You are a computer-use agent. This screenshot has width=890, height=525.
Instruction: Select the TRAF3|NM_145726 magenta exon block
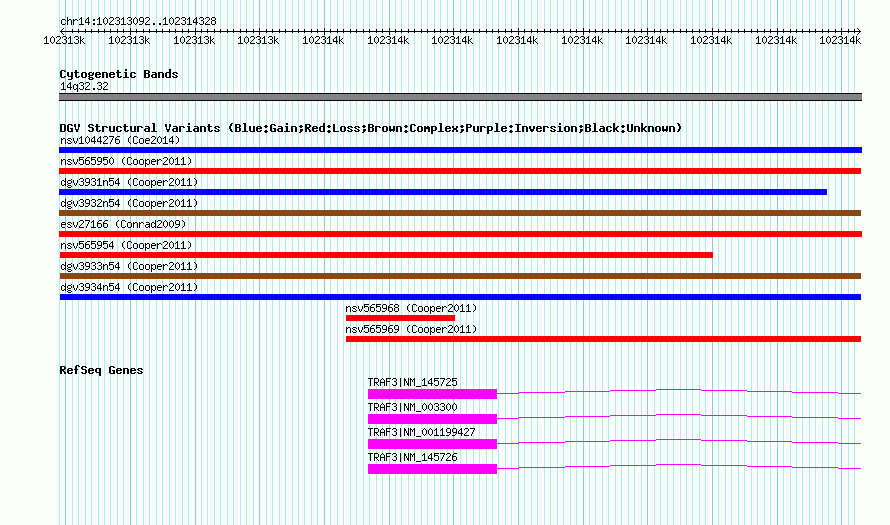tap(433, 469)
